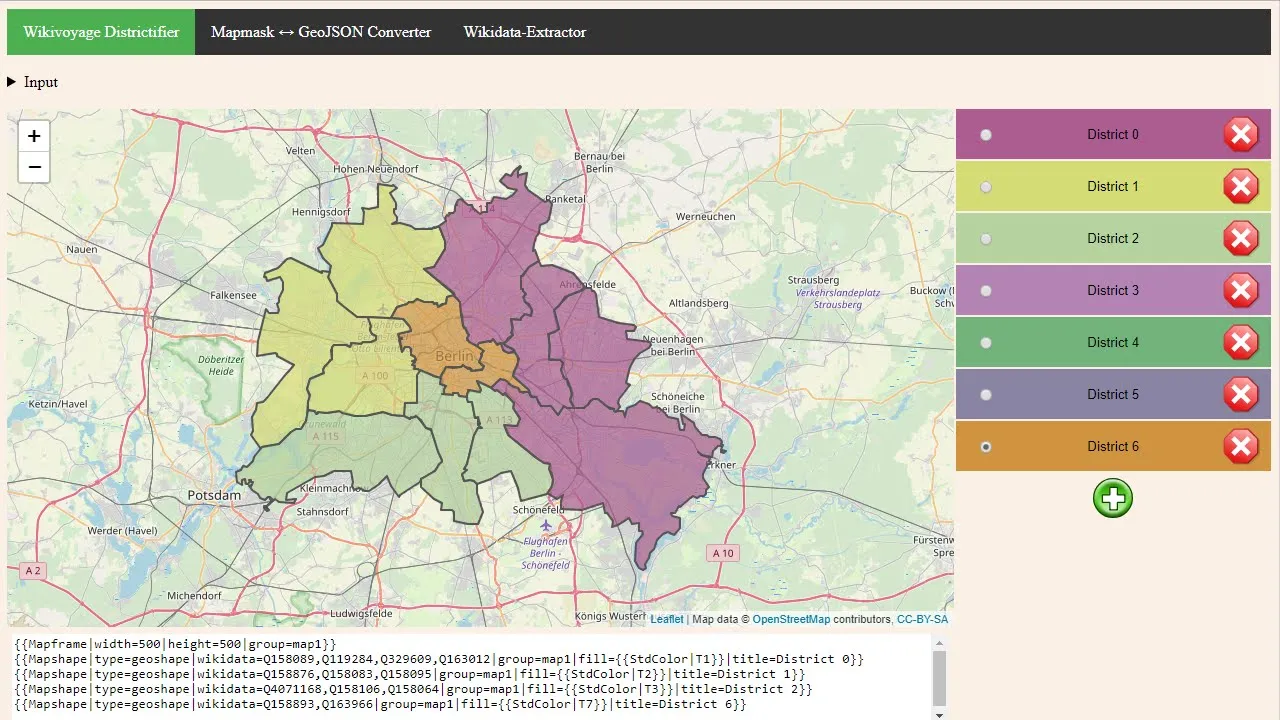Click the Königs Wusterhausen label
The width and height of the screenshot is (1280, 720).
coord(612,616)
